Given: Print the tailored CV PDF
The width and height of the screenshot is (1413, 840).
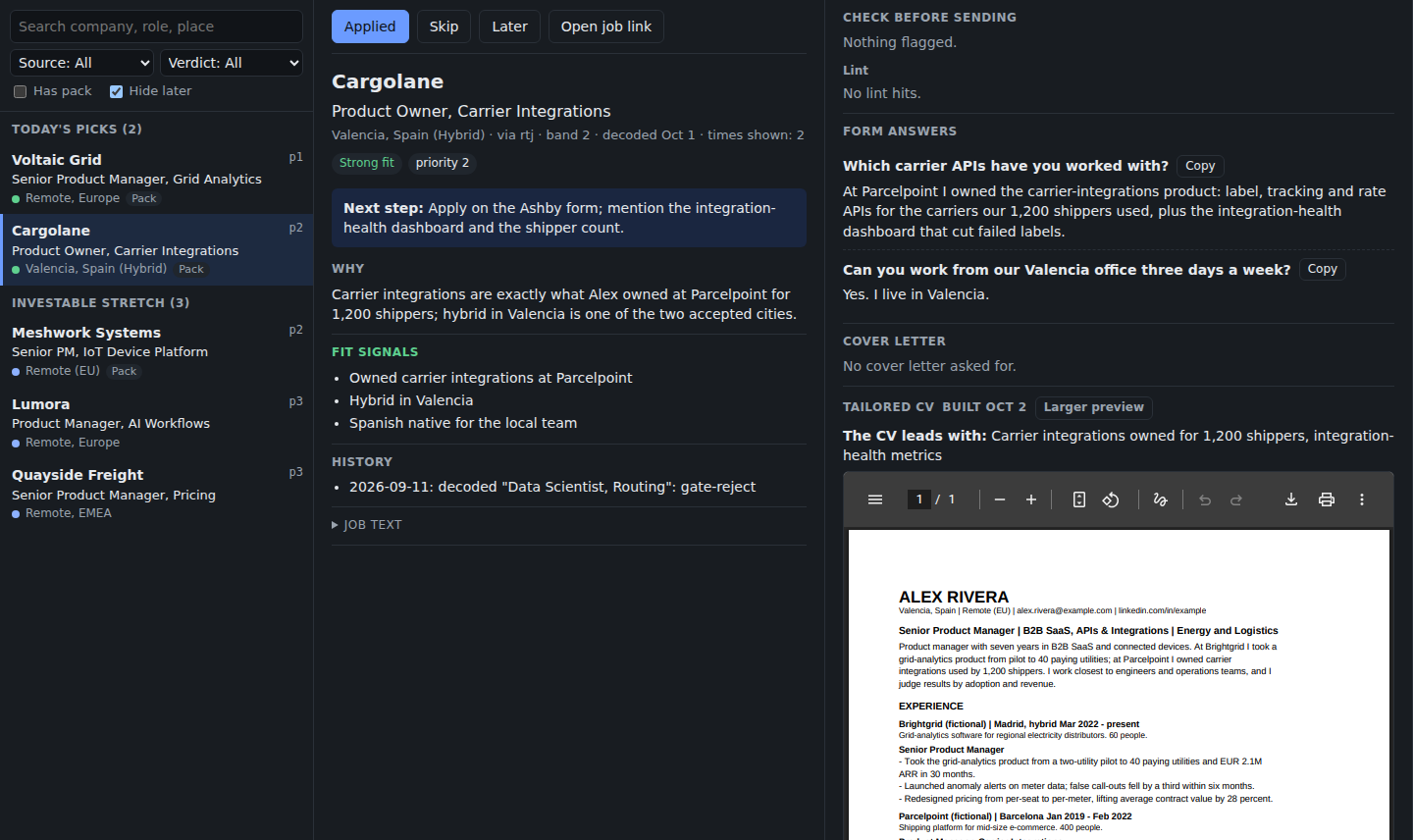Looking at the screenshot, I should point(1327,499).
